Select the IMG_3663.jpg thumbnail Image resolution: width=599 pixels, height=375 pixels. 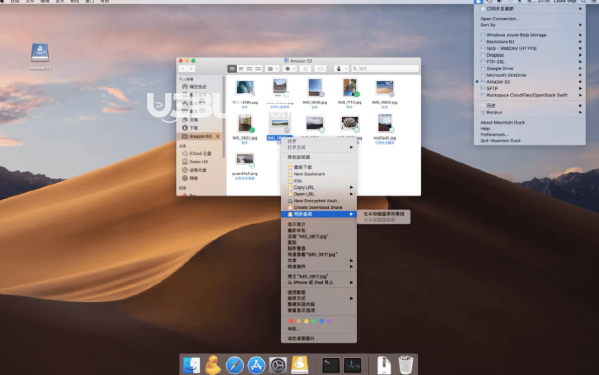[384, 89]
